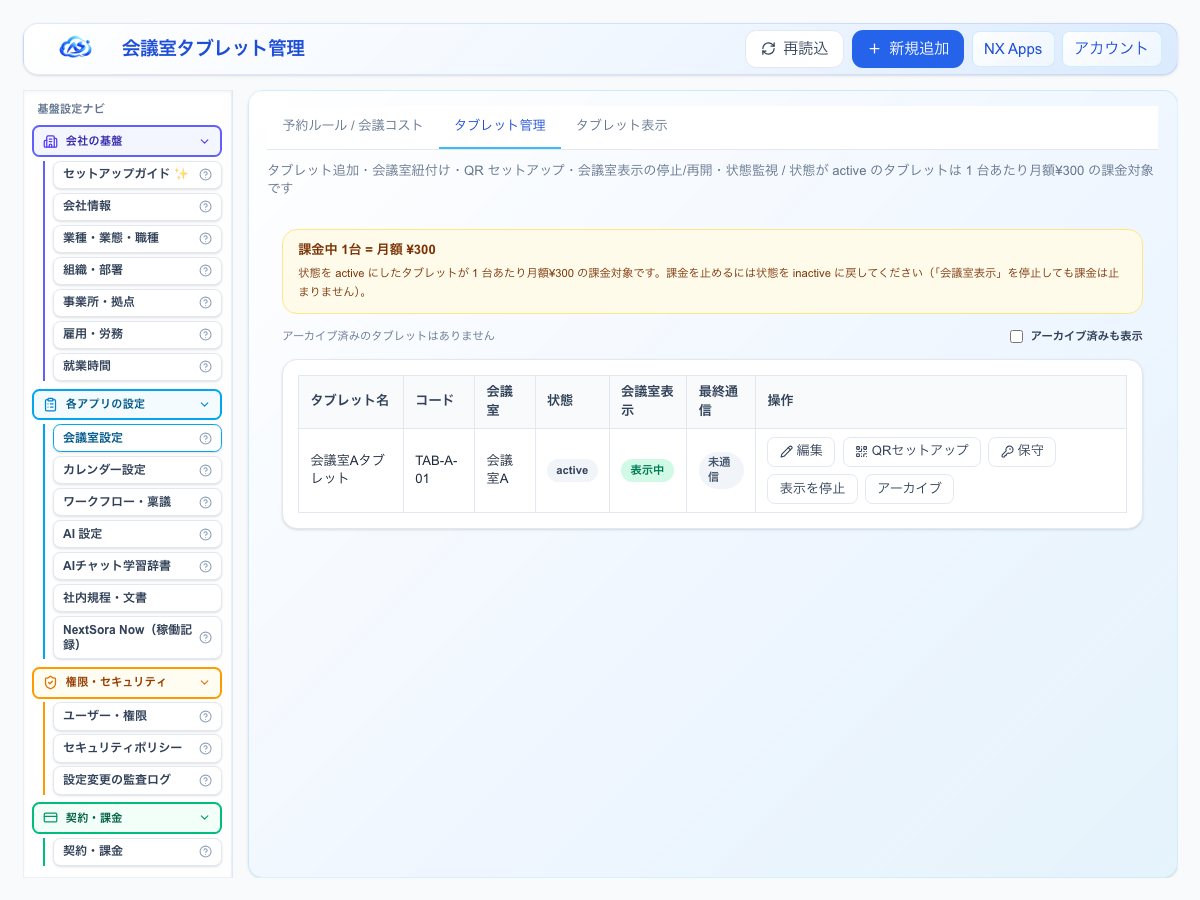Image resolution: width=1200 pixels, height=900 pixels.
Task: Click the active status badge
Action: click(x=572, y=471)
